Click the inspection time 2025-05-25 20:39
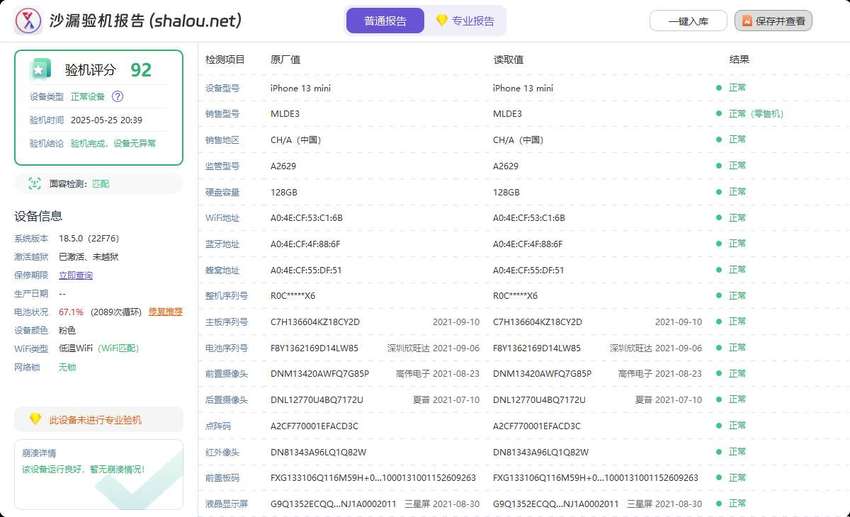 106,120
